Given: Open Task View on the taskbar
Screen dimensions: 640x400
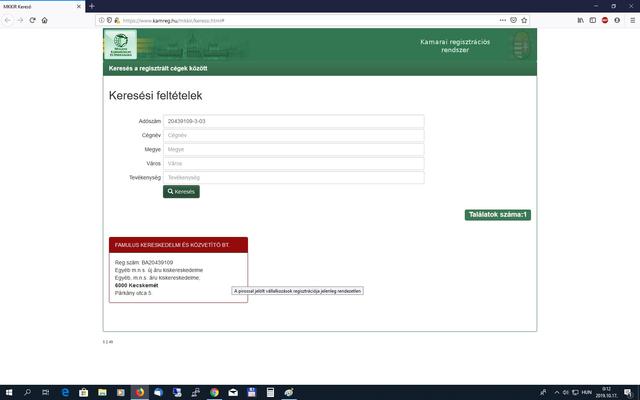Looking at the screenshot, I should [x=46, y=393].
